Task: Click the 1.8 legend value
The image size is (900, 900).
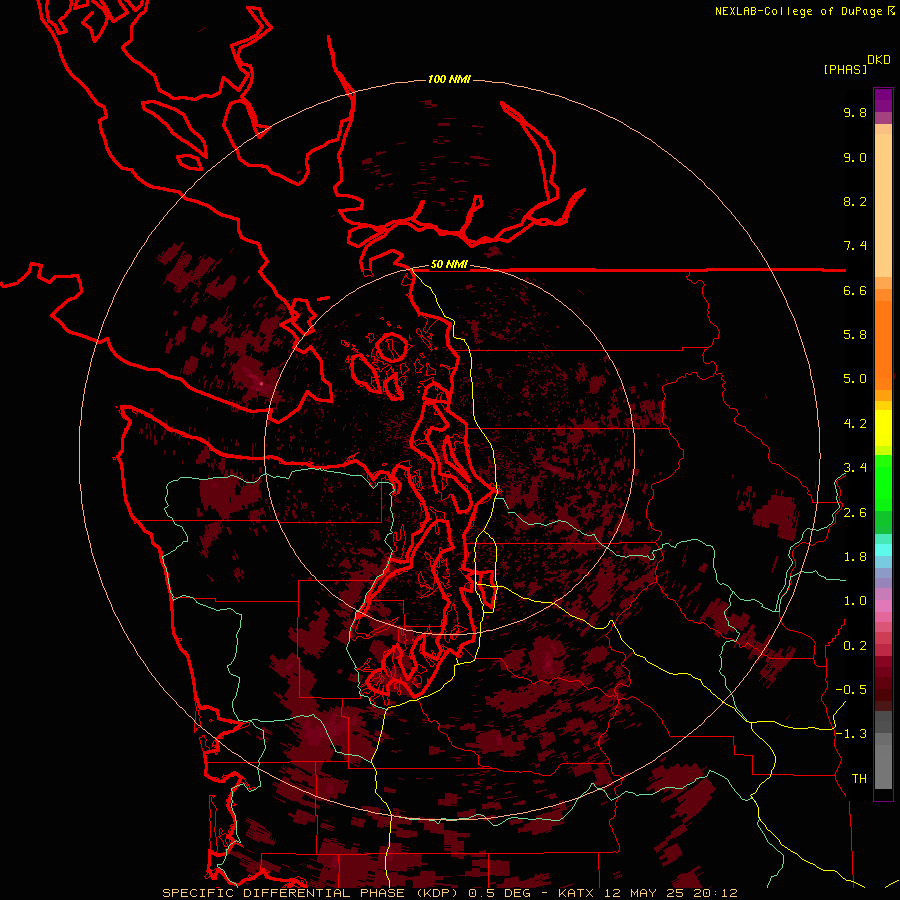Action: click(x=855, y=557)
